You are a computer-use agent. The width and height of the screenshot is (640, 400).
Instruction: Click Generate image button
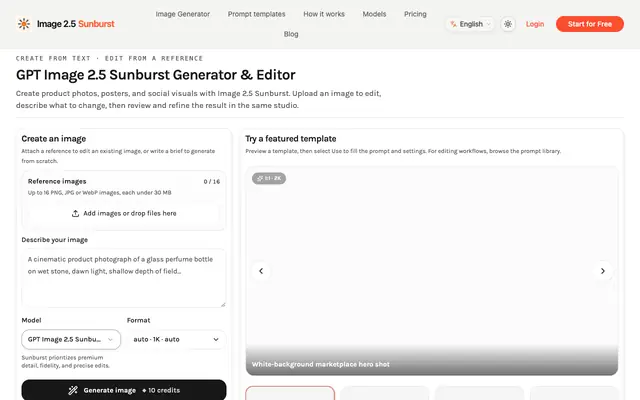[x=124, y=390]
